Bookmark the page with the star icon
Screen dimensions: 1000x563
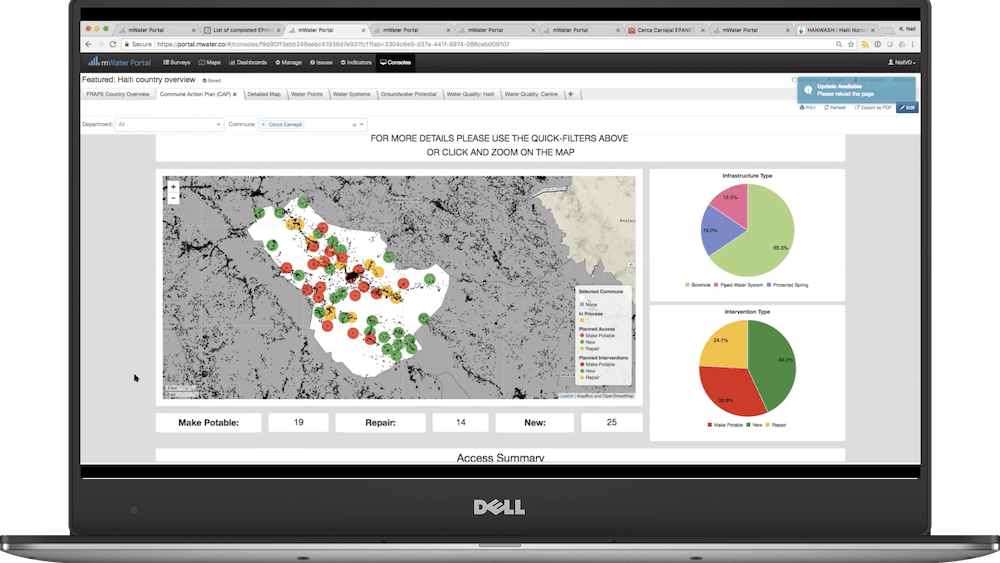851,44
